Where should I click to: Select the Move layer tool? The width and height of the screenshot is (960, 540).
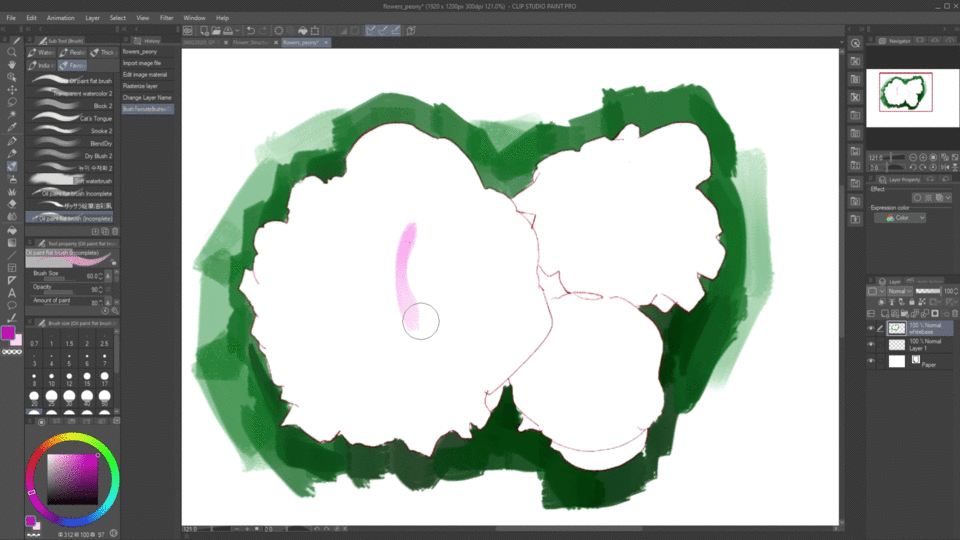12,90
